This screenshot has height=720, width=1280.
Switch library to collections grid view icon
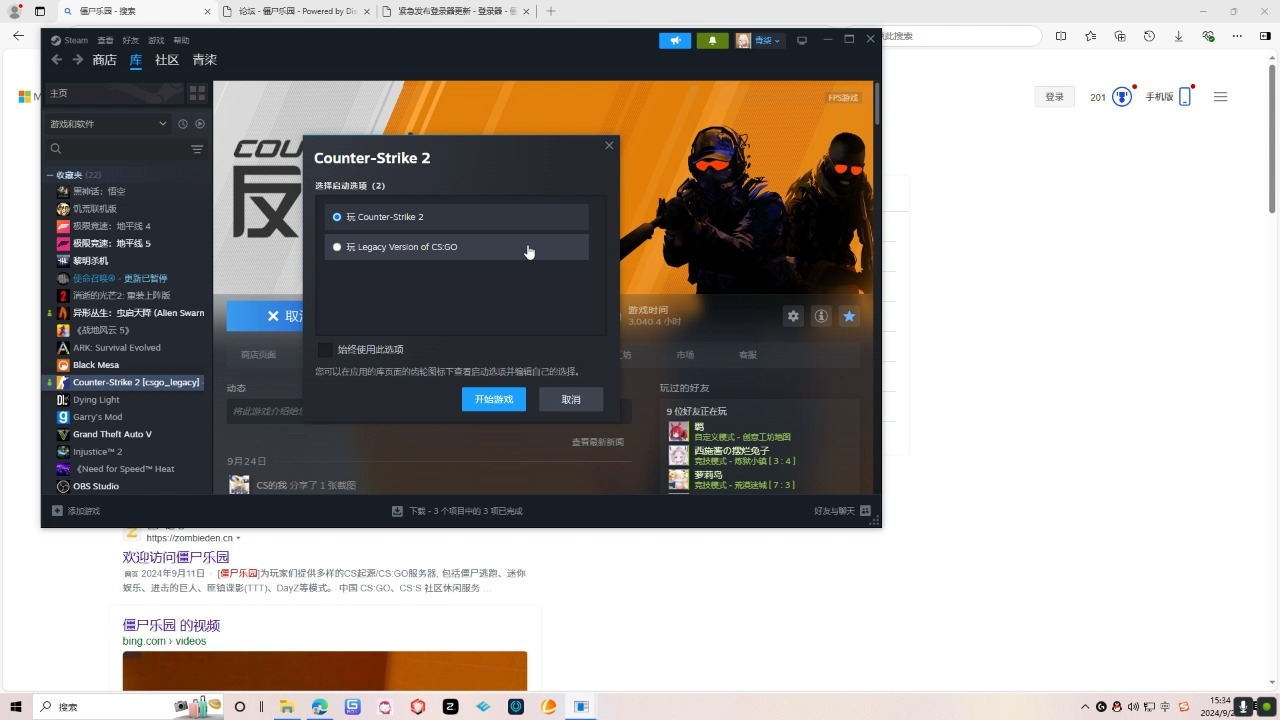point(197,93)
